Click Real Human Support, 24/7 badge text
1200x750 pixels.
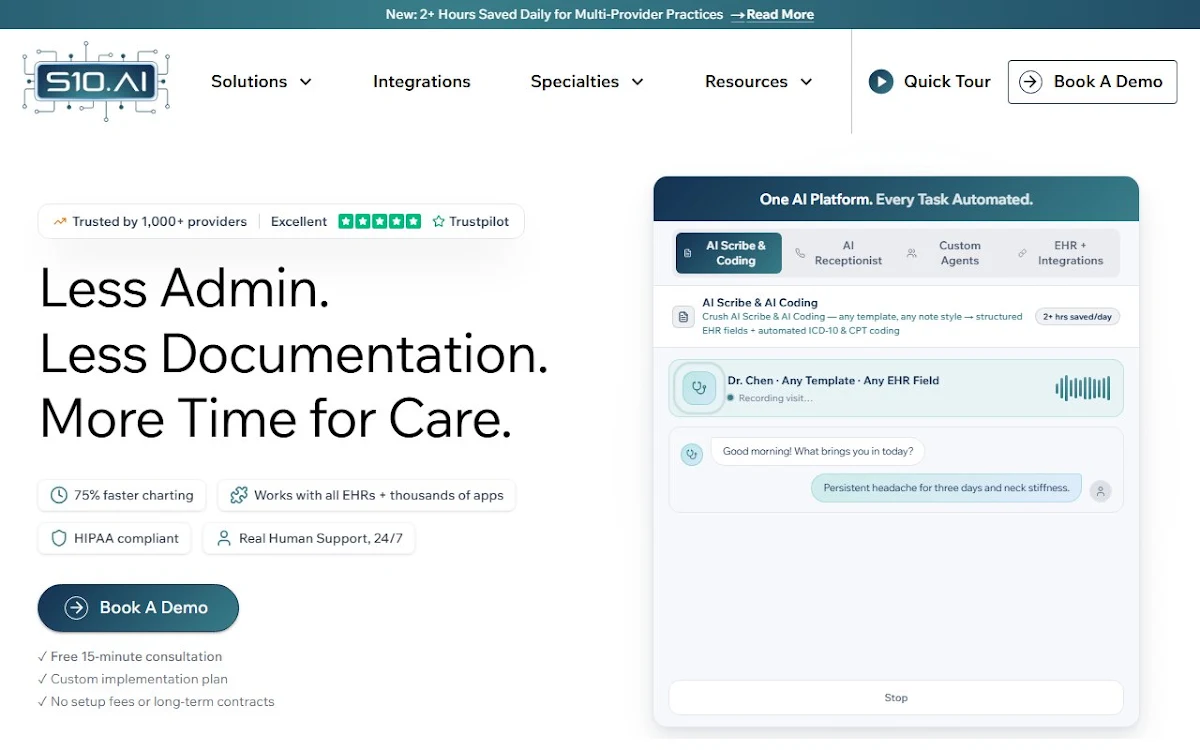[321, 538]
